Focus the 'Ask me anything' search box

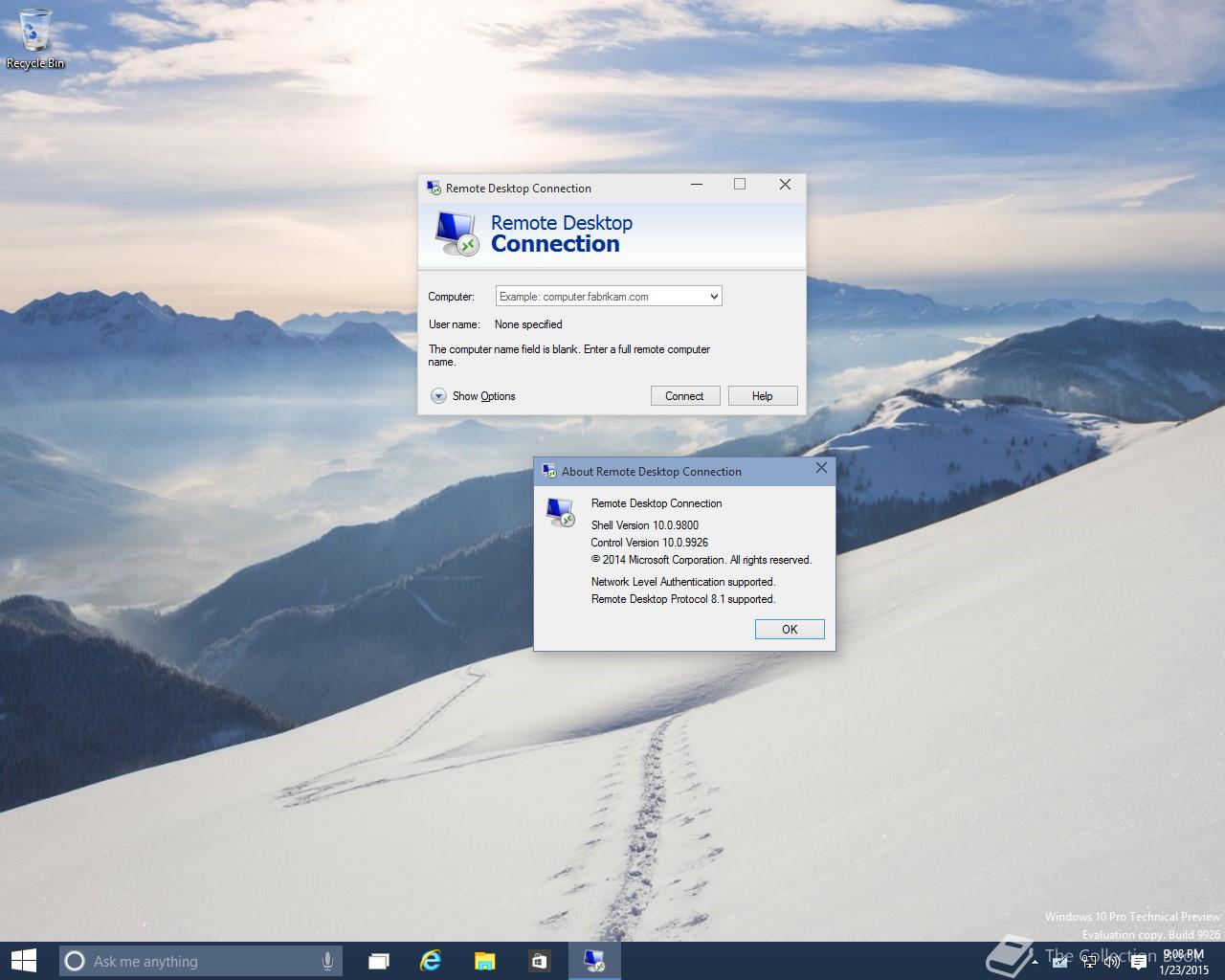[201, 961]
